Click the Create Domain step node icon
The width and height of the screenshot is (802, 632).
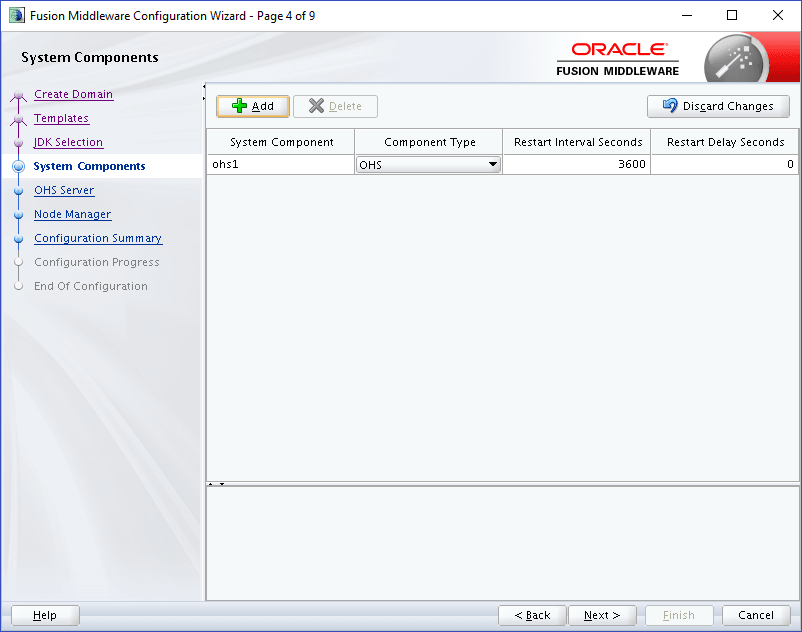[x=18, y=96]
